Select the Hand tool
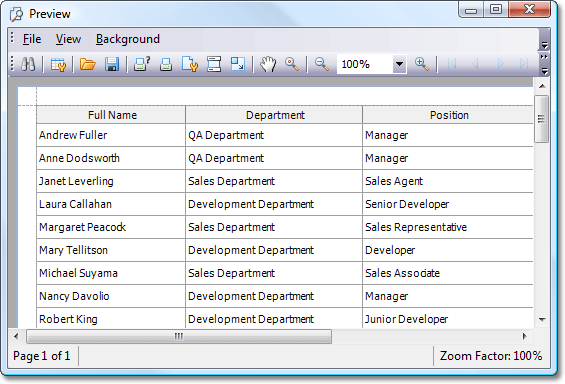Screen dimensions: 565x384 click(268, 64)
